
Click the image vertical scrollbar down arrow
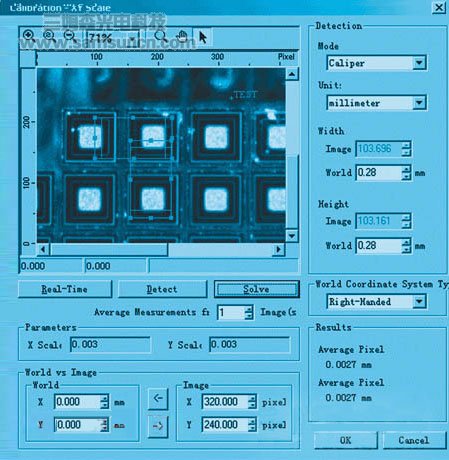[292, 236]
